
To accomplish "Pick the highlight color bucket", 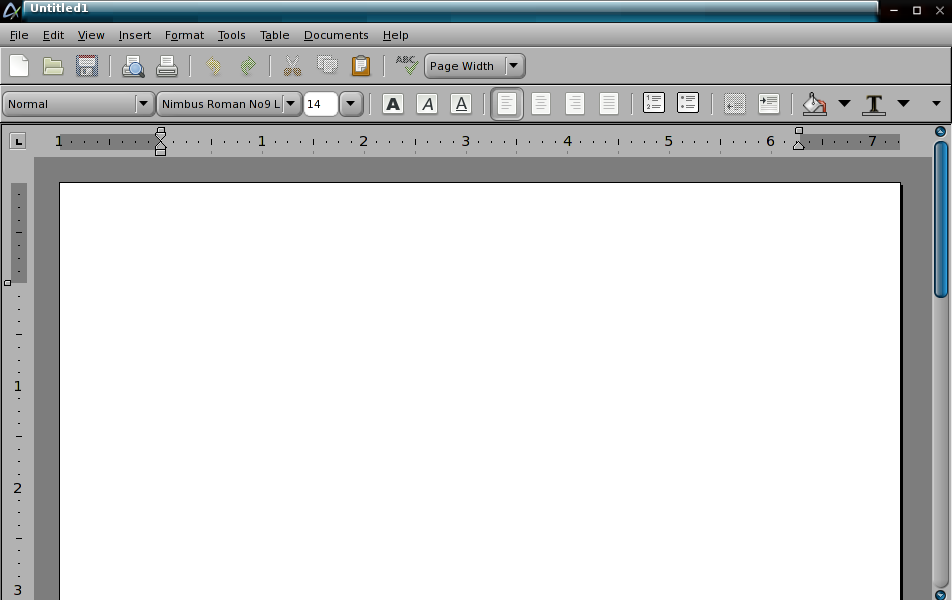I will point(814,103).
